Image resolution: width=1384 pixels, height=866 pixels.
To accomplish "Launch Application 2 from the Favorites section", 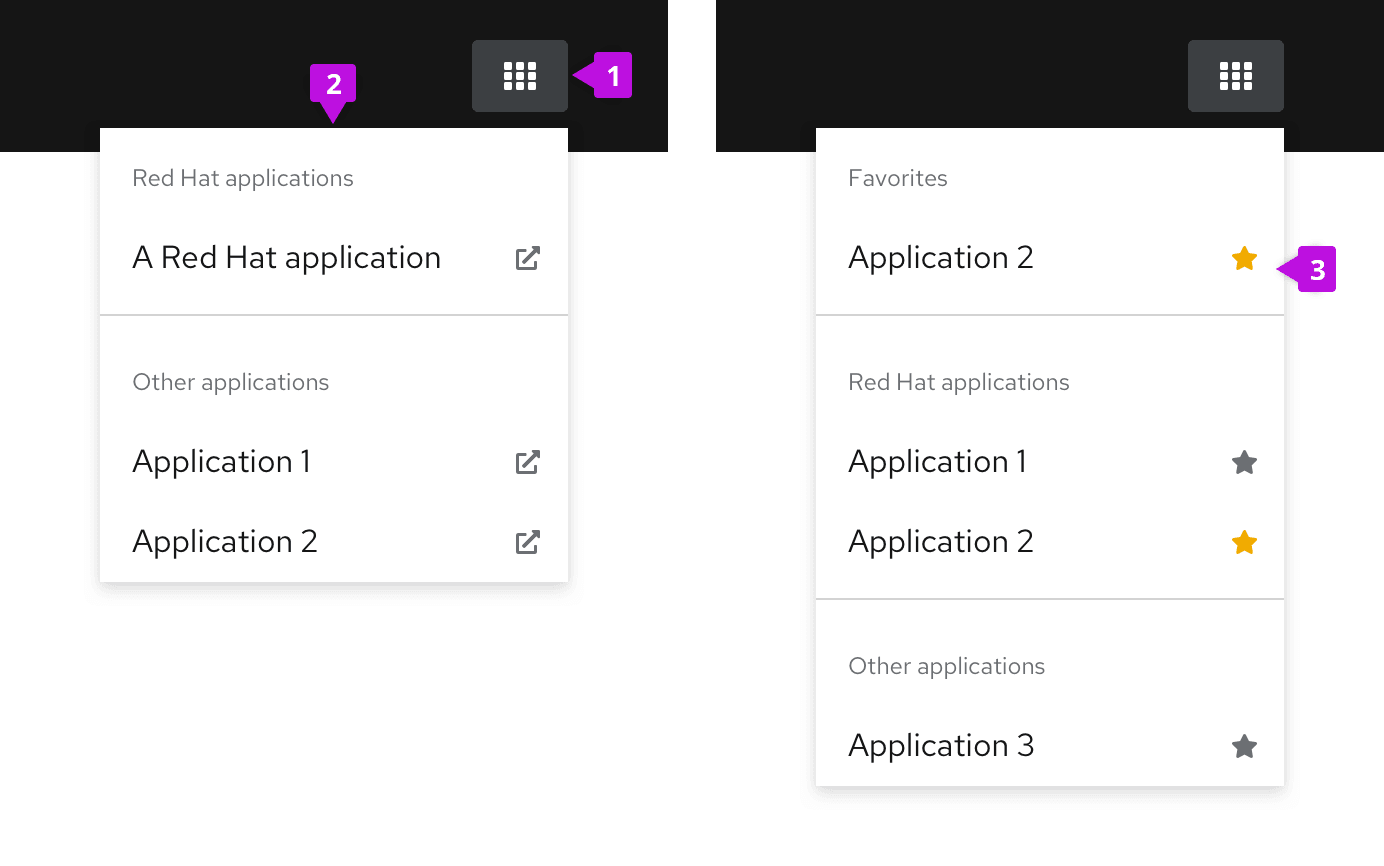I will 940,258.
